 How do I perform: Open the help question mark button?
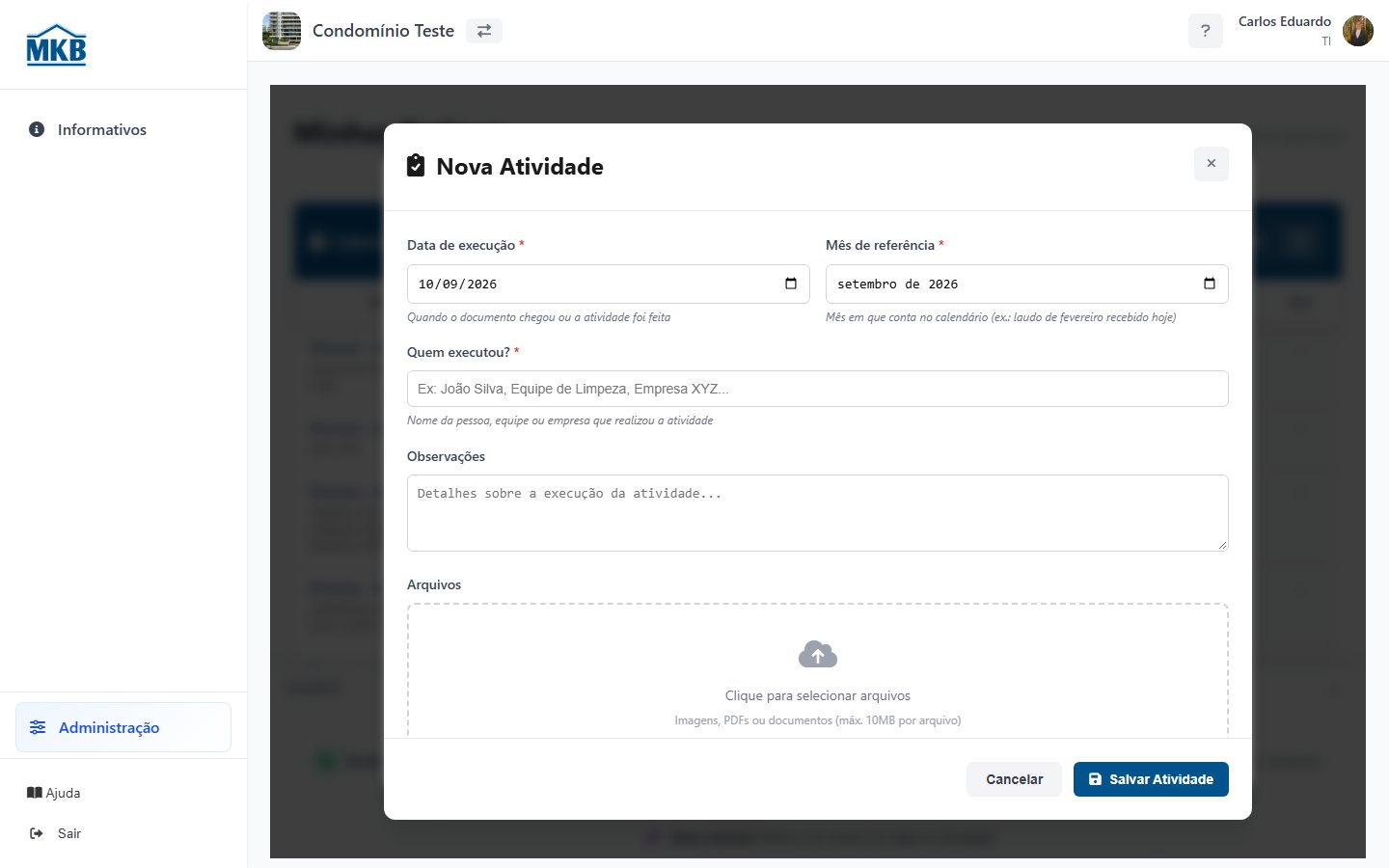coord(1205,31)
